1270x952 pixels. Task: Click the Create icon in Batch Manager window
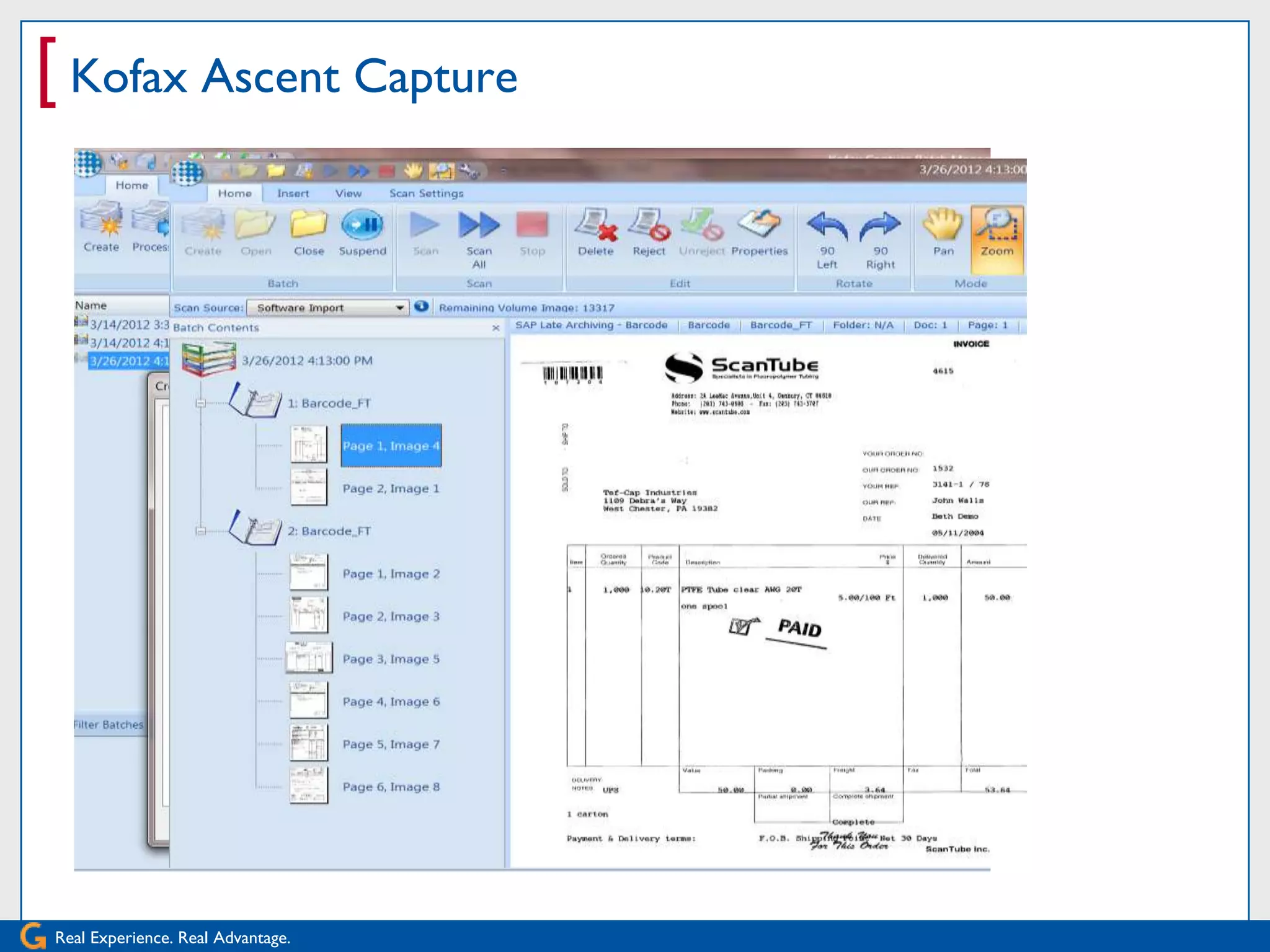[x=102, y=227]
